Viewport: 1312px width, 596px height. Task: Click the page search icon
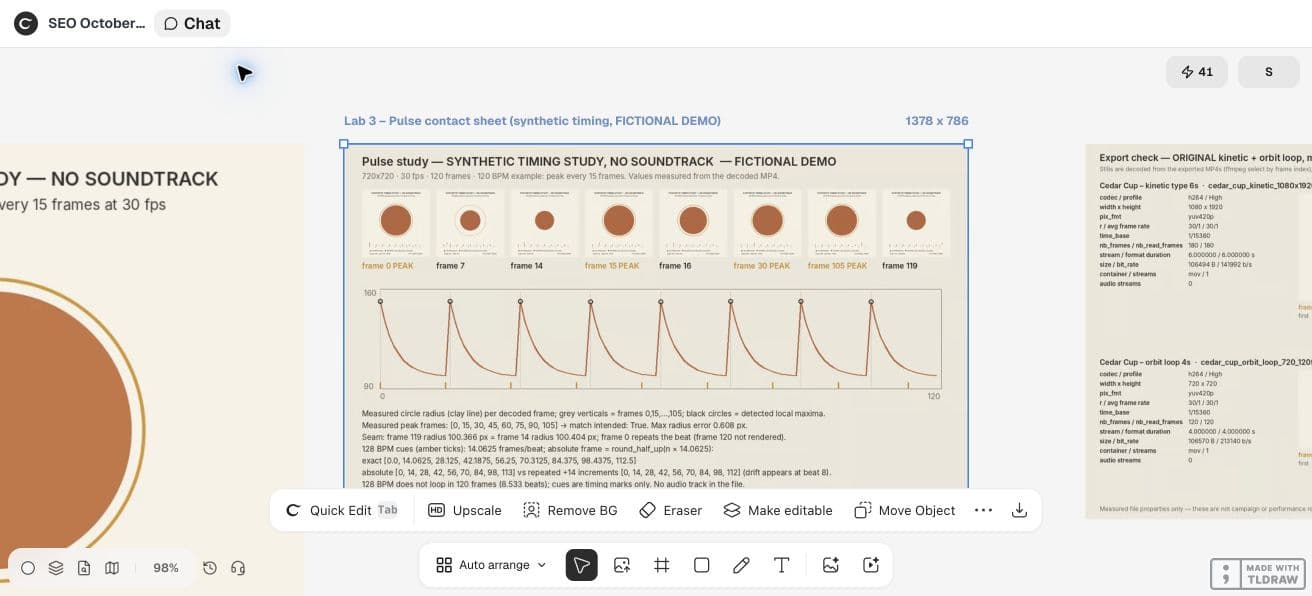[84, 568]
